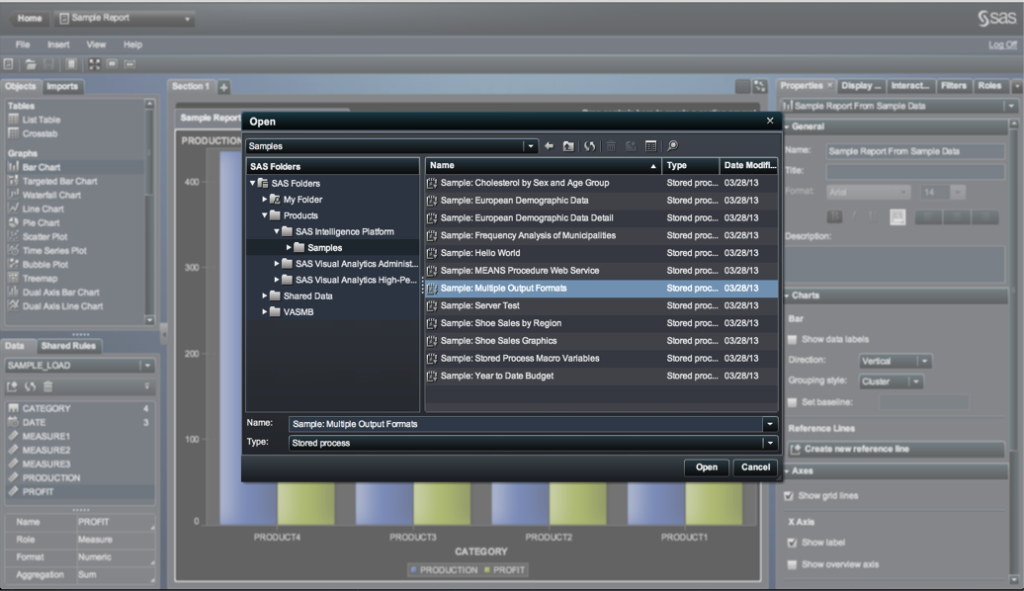Go back in the Open dialog

click(x=549, y=146)
